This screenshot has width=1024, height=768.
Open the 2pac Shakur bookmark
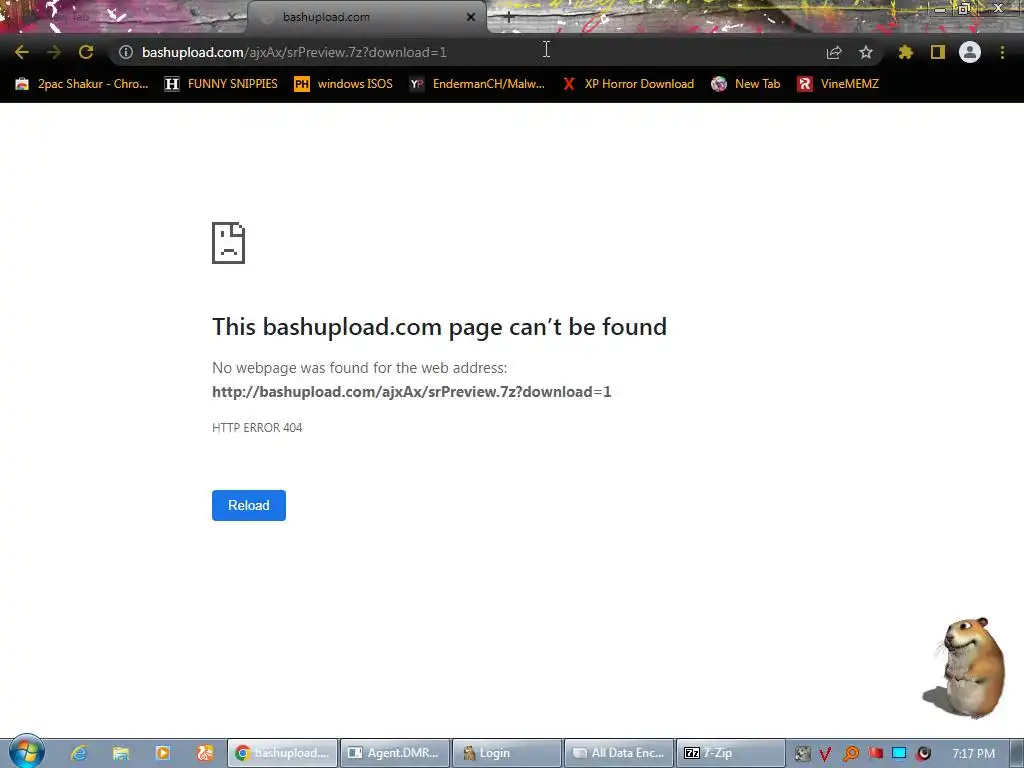82,84
